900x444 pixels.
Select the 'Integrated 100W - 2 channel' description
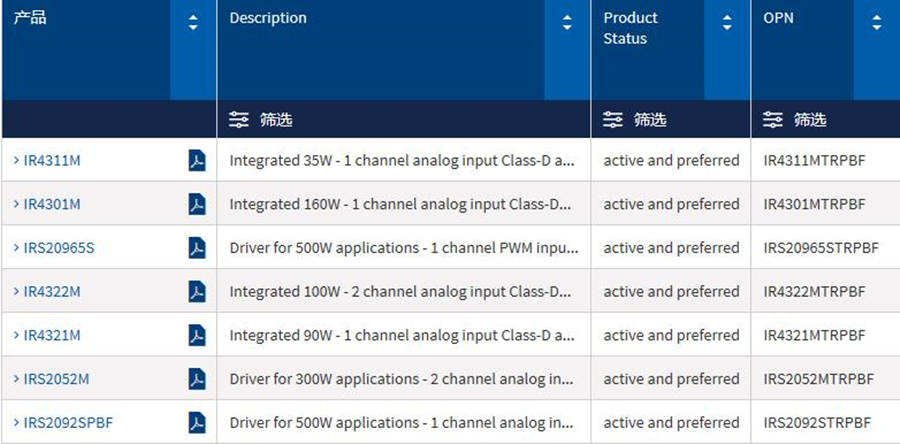400,291
